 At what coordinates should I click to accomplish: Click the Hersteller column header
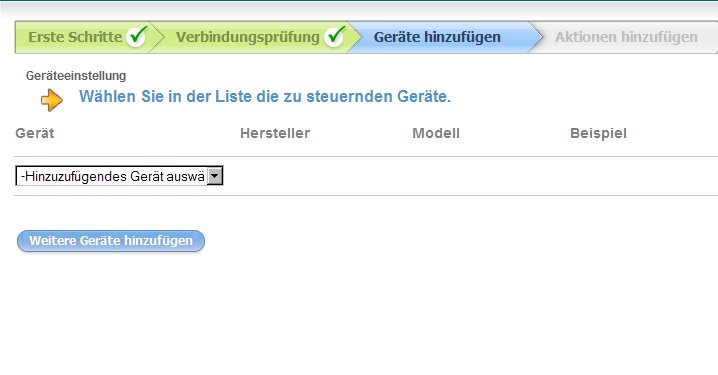point(275,133)
